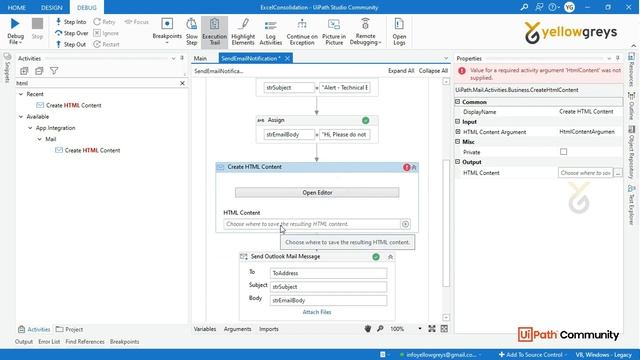Click Expand All in designer
This screenshot has height=360, width=640.
click(x=401, y=71)
